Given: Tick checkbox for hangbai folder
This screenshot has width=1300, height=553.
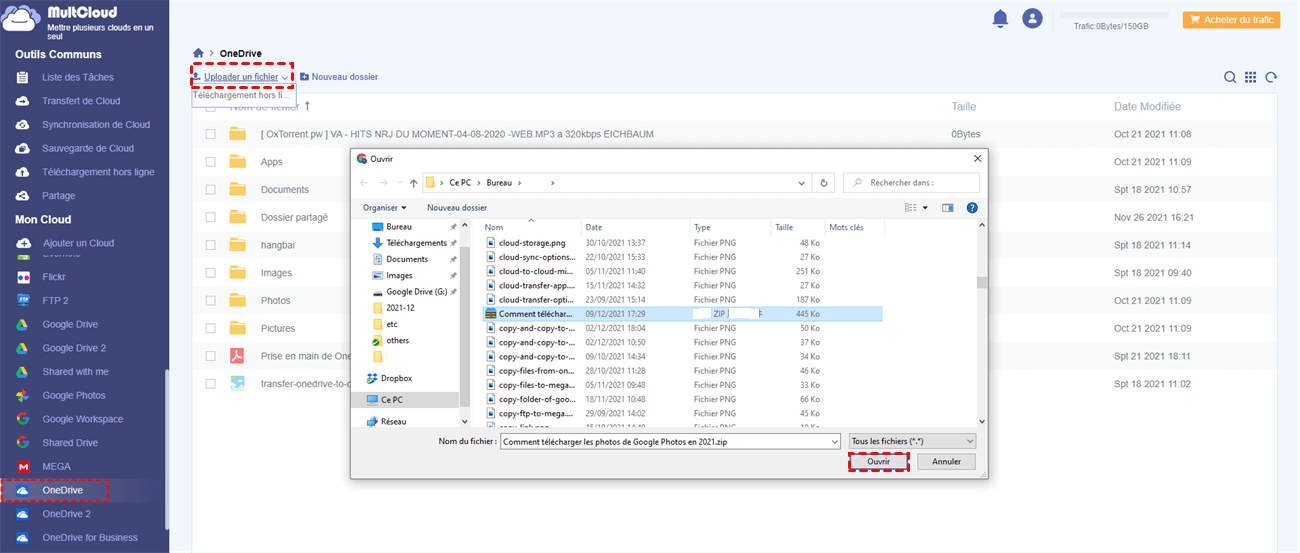Looking at the screenshot, I should click(211, 245).
